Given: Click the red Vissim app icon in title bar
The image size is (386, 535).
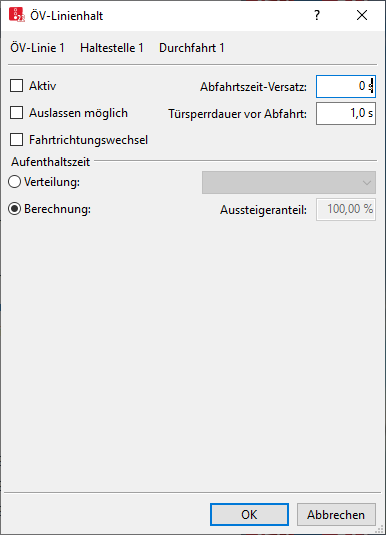Looking at the screenshot, I should [x=17, y=15].
